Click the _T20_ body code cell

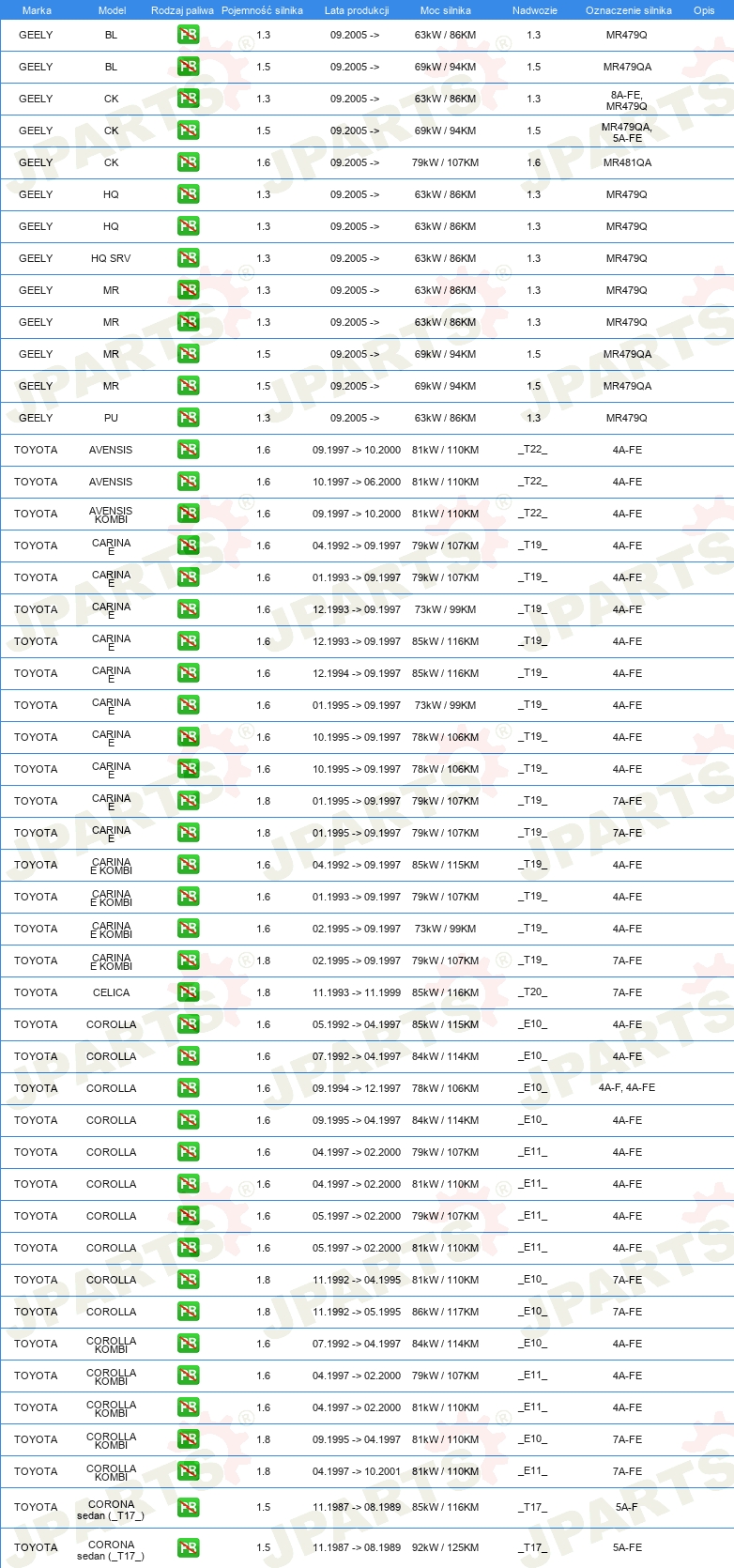coord(533,992)
